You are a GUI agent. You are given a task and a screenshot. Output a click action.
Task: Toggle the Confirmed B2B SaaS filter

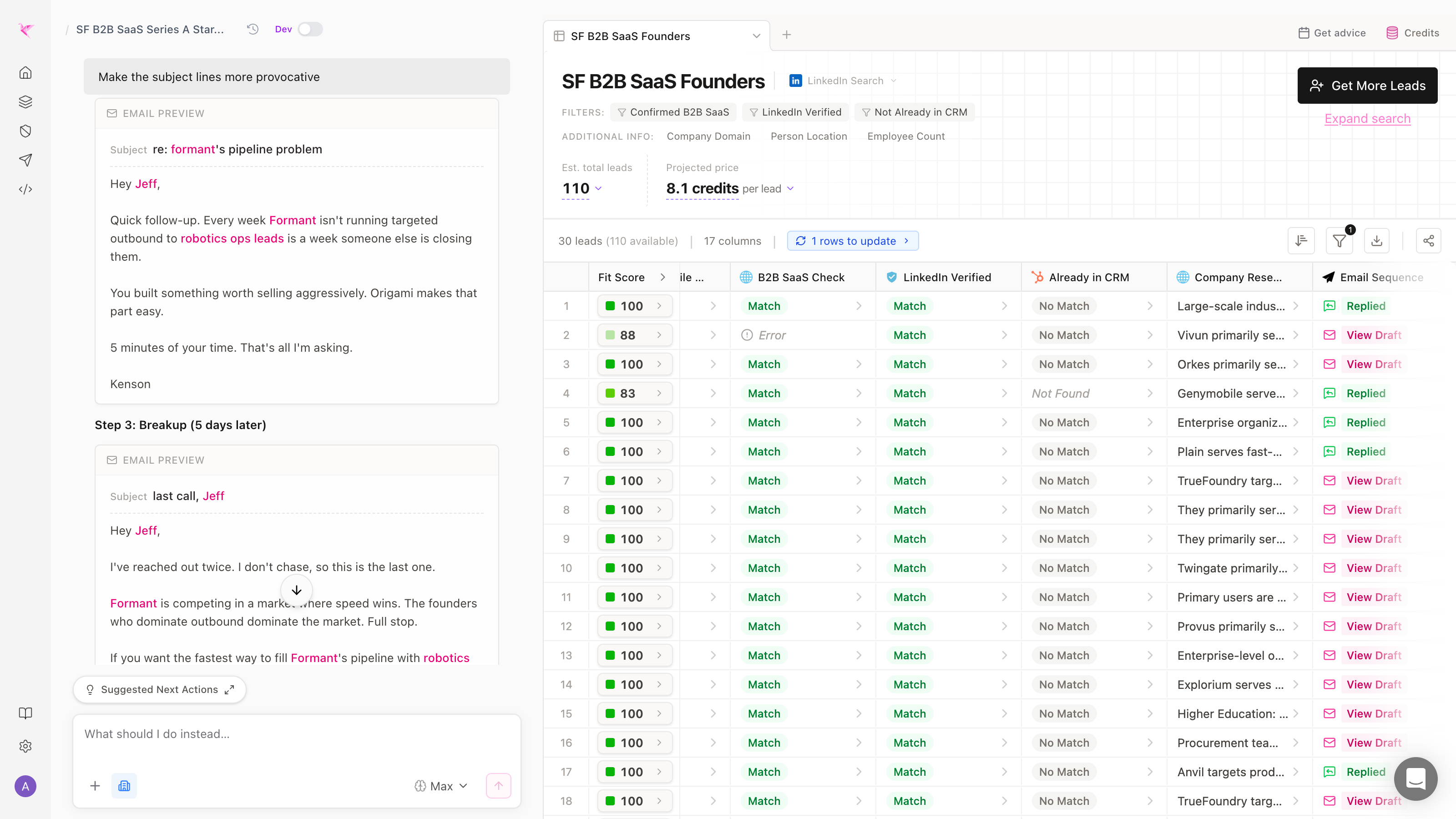[x=673, y=112]
